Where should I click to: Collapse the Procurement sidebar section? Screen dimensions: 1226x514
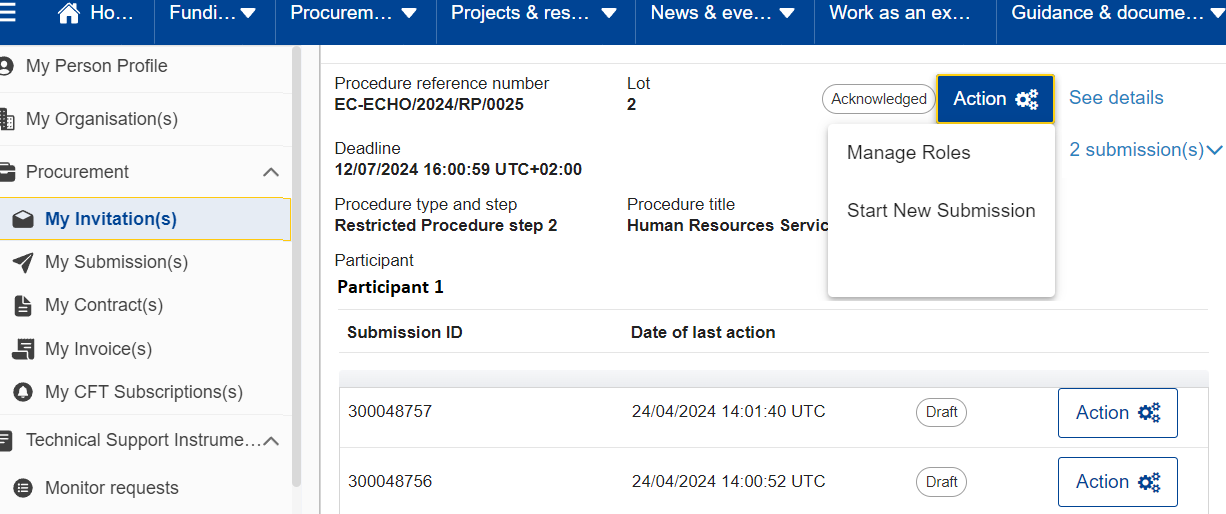coord(270,172)
